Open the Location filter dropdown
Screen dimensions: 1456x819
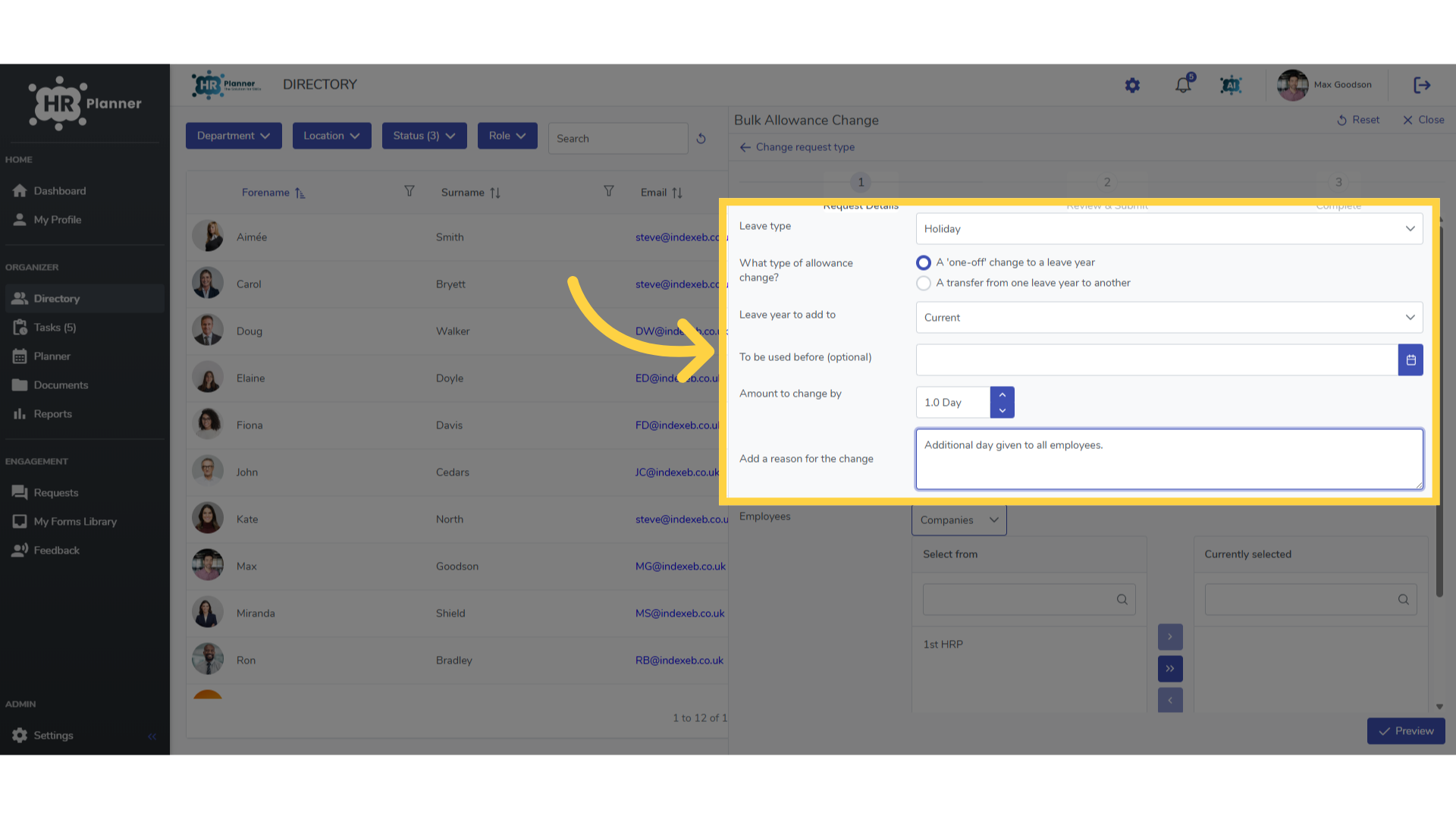click(x=331, y=136)
